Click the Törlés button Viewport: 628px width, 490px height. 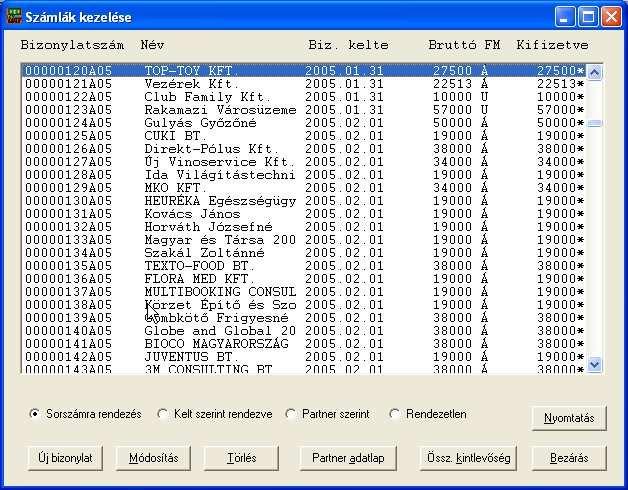[241, 458]
